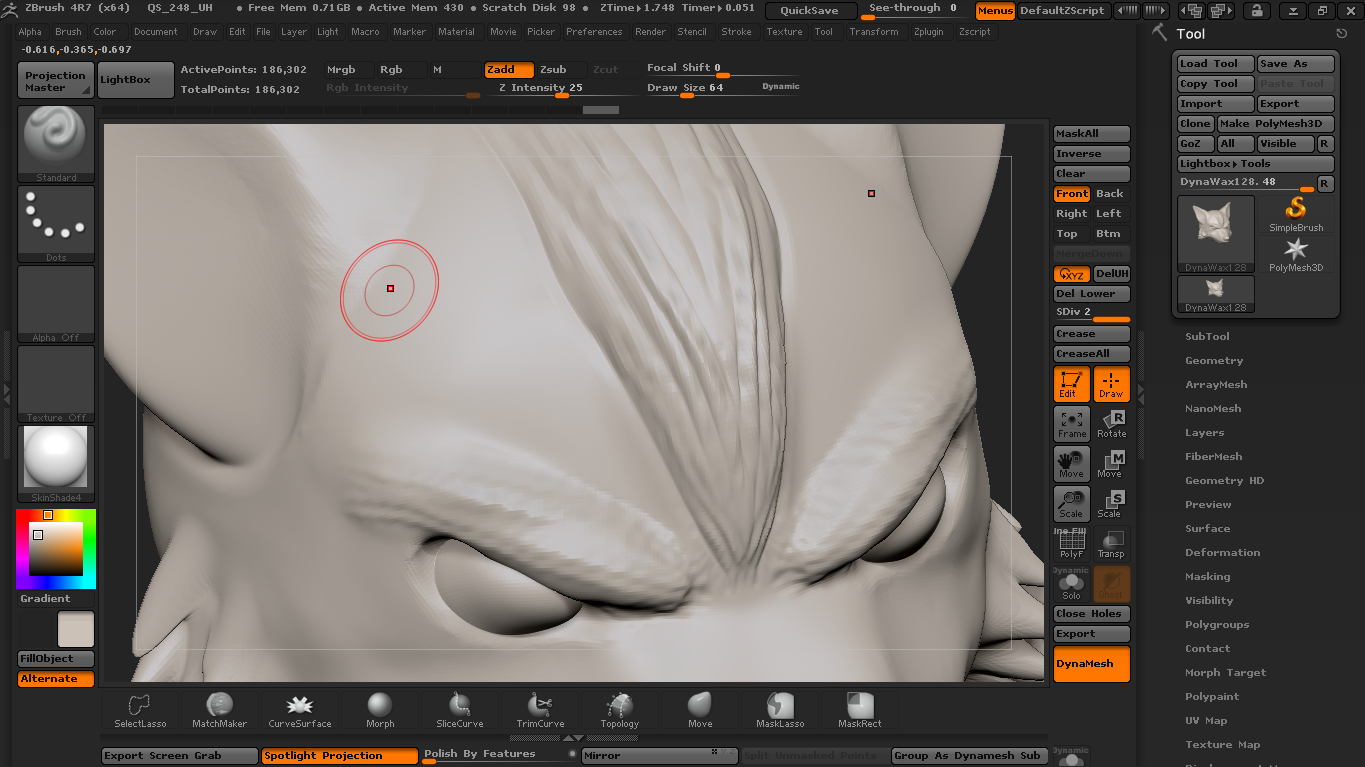Open the Alpha Off selector
Image resolution: width=1365 pixels, height=767 pixels.
click(56, 304)
